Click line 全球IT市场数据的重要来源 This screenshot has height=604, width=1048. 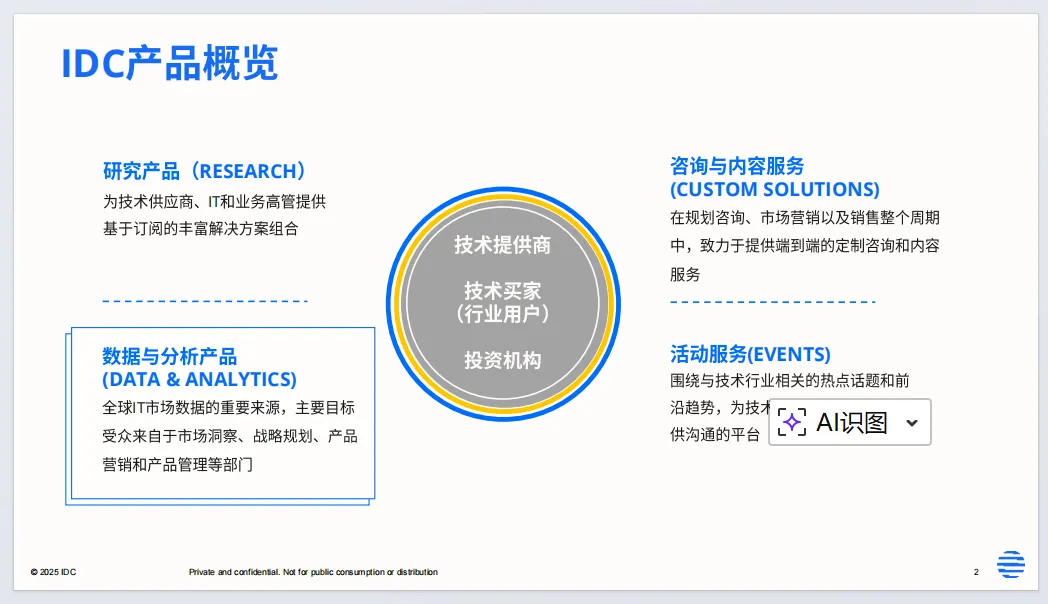(229, 408)
